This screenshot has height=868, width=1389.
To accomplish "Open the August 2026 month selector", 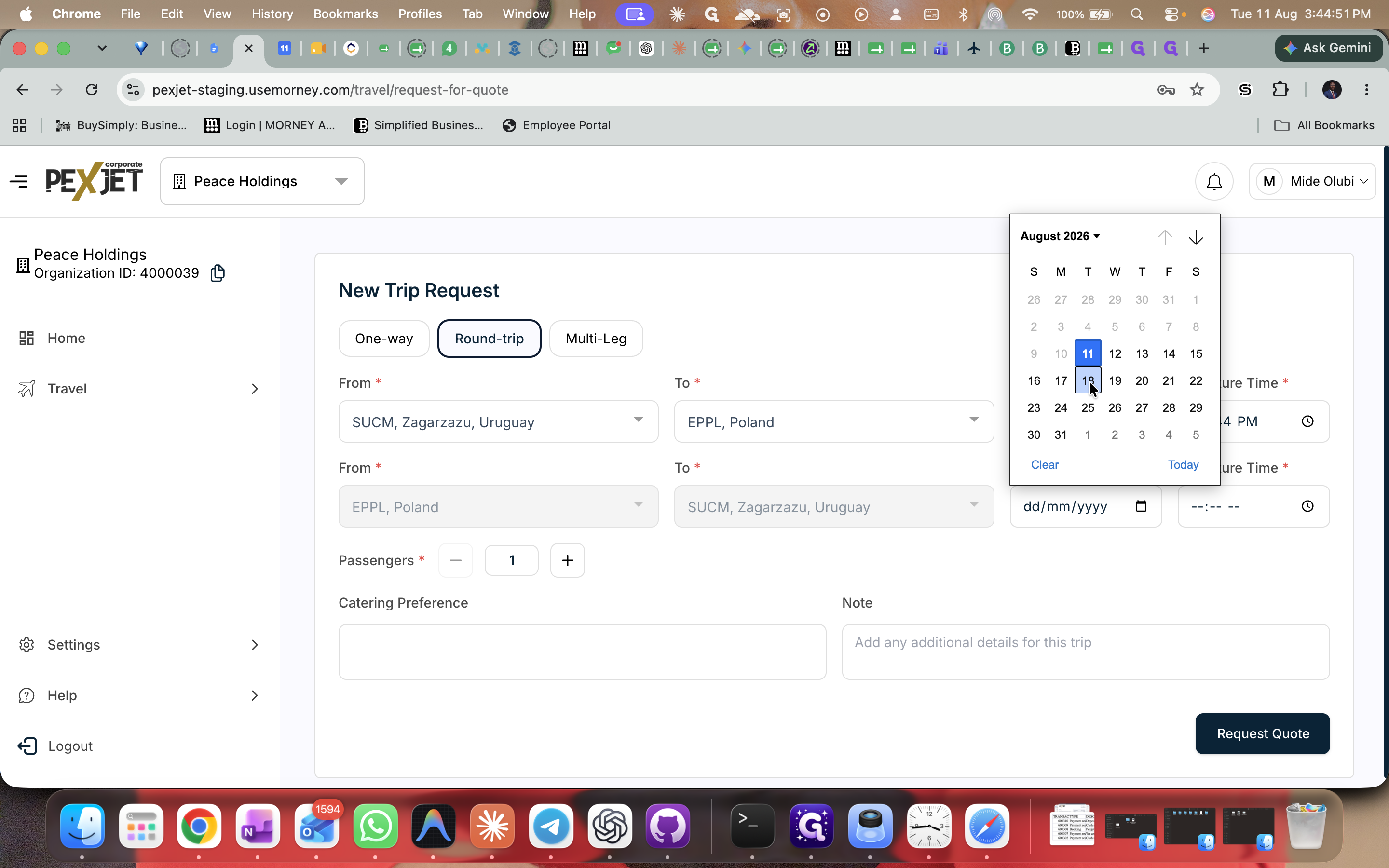I will 1060,236.
